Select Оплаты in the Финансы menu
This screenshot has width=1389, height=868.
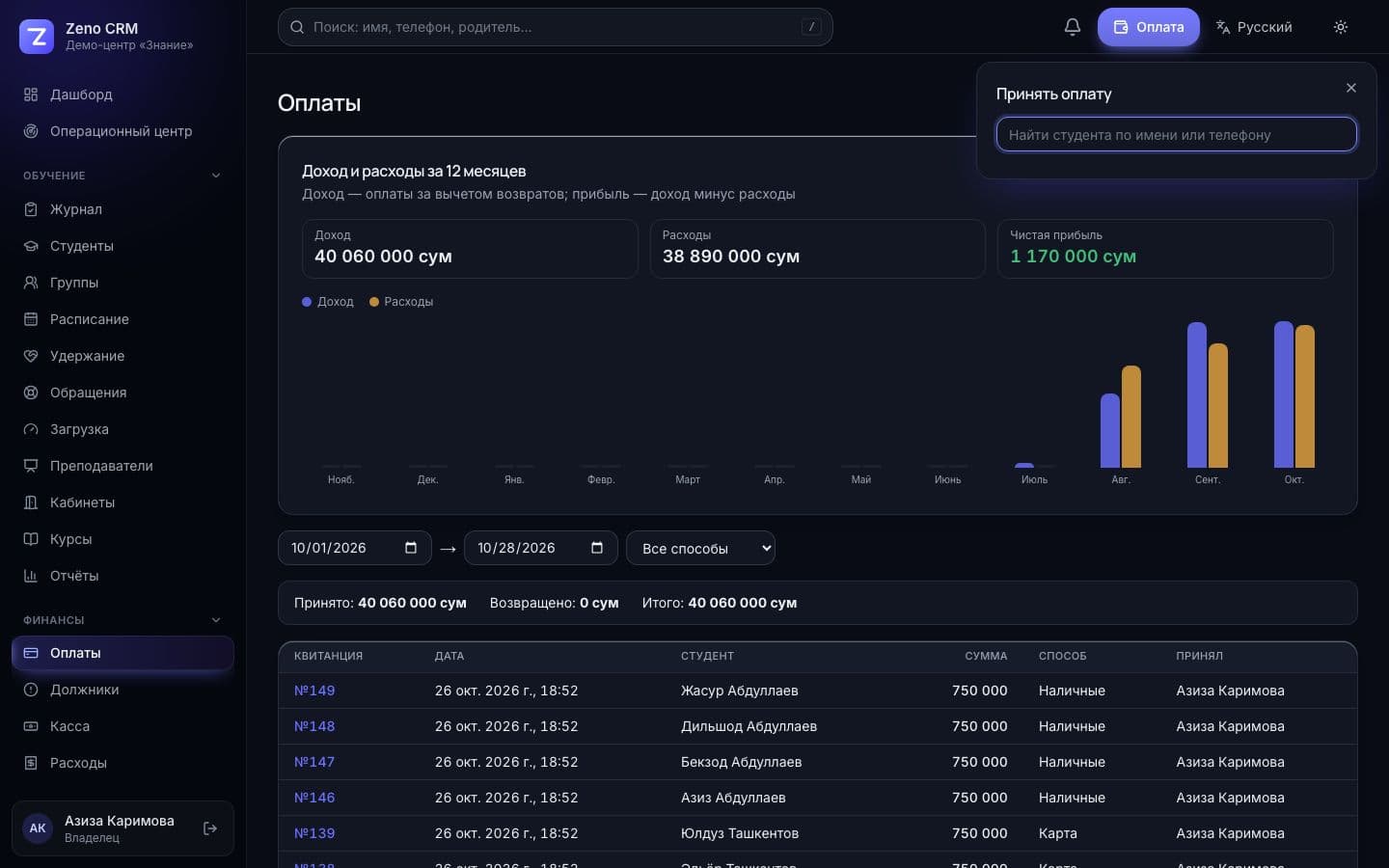click(123, 653)
